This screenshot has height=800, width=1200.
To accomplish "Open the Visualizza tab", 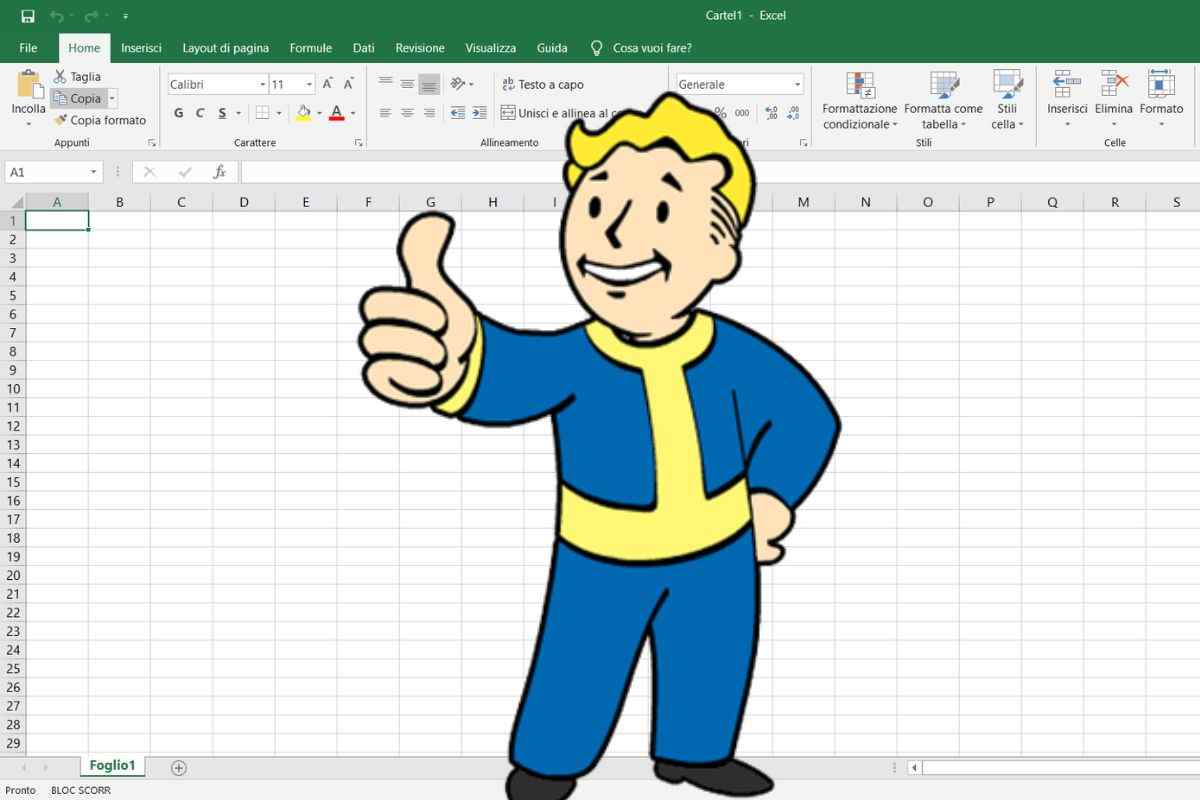I will coord(491,48).
